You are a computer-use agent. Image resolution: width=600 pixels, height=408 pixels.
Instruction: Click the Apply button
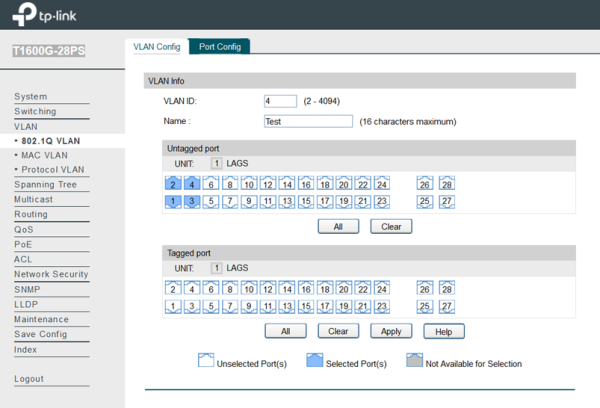[391, 331]
